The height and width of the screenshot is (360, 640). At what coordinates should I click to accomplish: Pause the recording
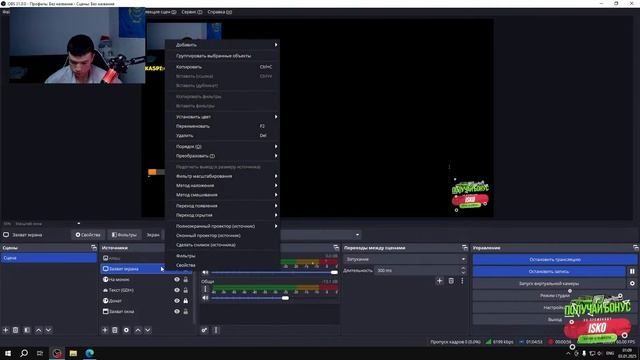(x=632, y=271)
